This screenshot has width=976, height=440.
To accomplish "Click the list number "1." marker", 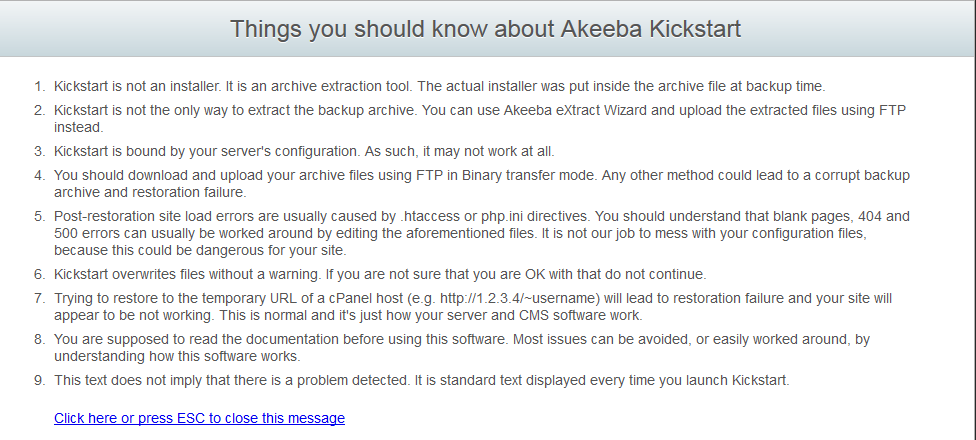I will (39, 87).
